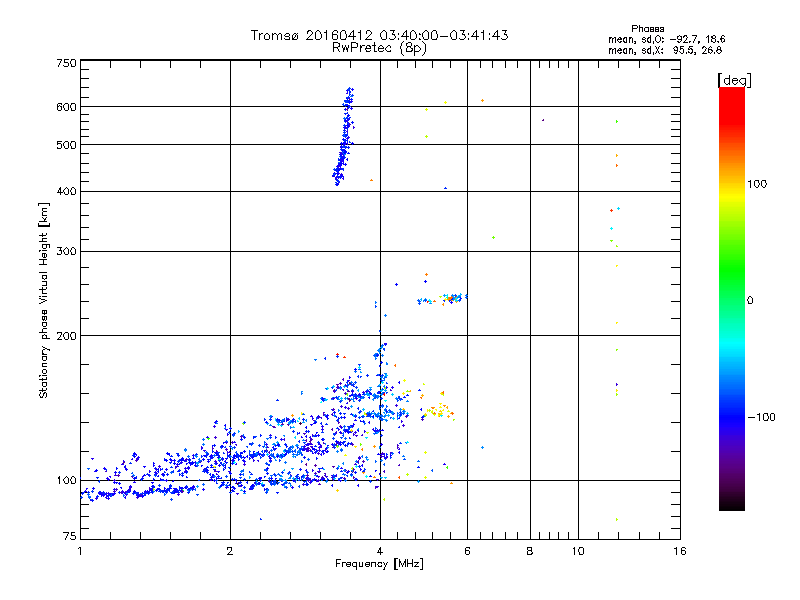800x600 pixels.
Task: Click the black bottom of the colorbar
Action: click(x=732, y=503)
